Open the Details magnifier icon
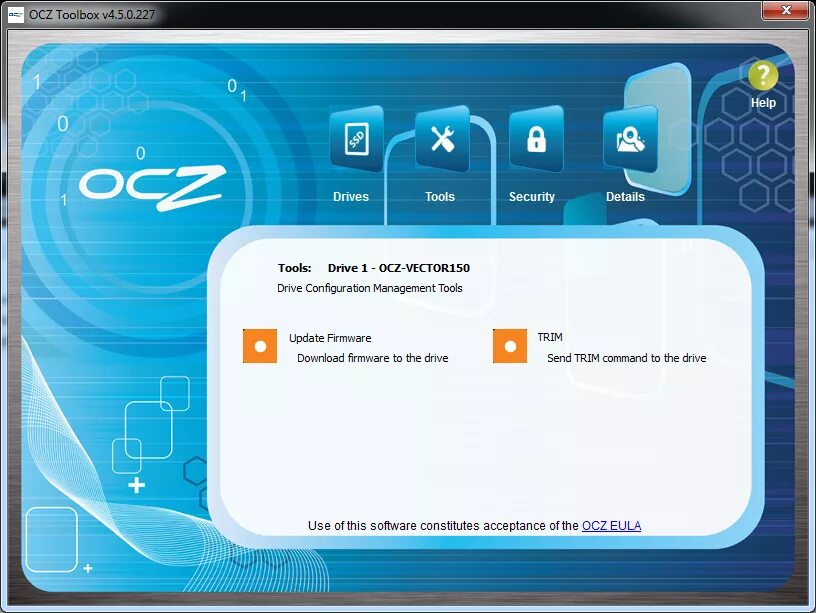 click(x=630, y=139)
